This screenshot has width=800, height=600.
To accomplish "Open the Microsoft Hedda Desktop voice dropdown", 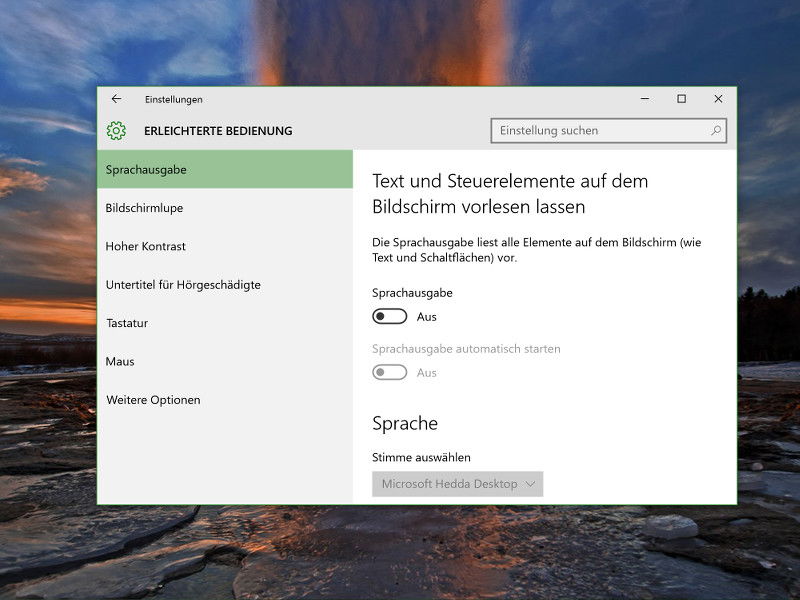I will (x=458, y=484).
